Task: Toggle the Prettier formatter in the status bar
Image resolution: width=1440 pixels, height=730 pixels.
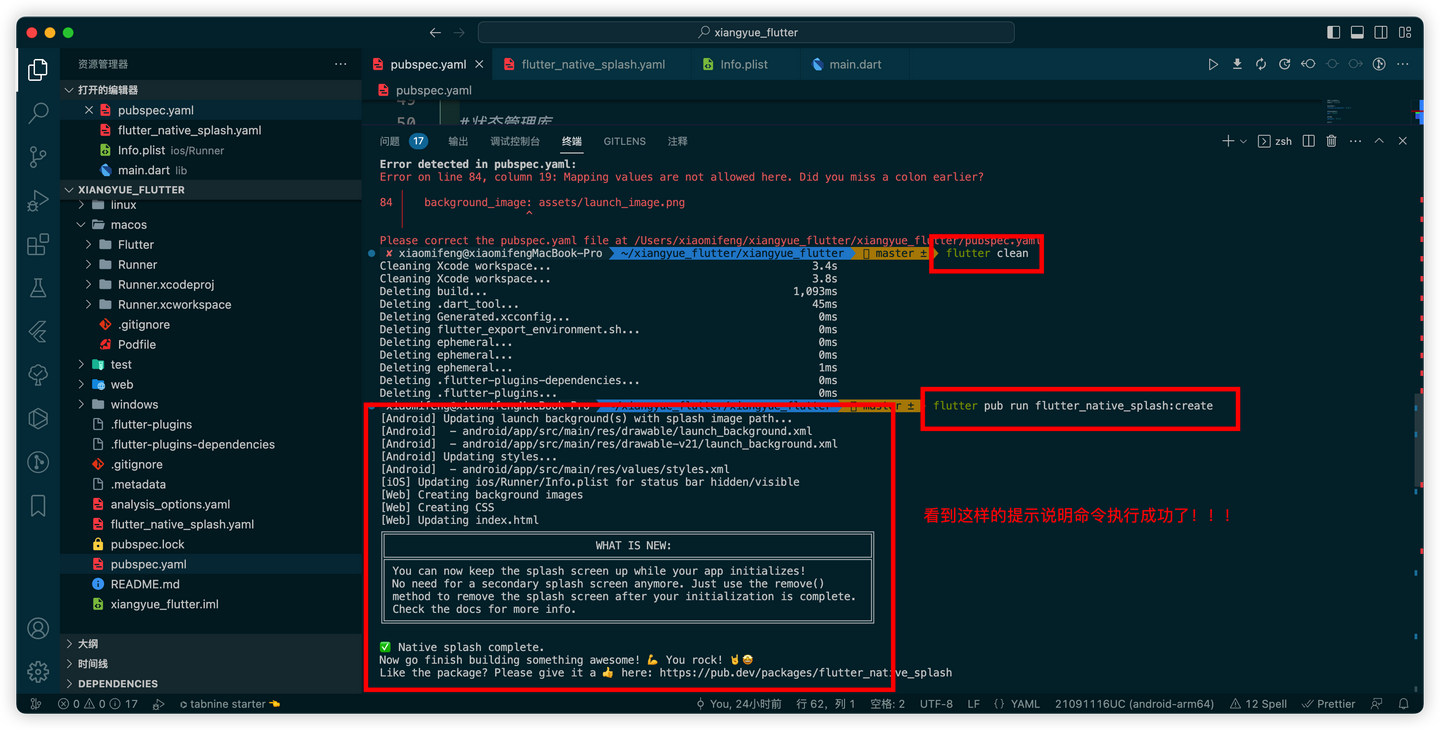Action: pos(1328,703)
